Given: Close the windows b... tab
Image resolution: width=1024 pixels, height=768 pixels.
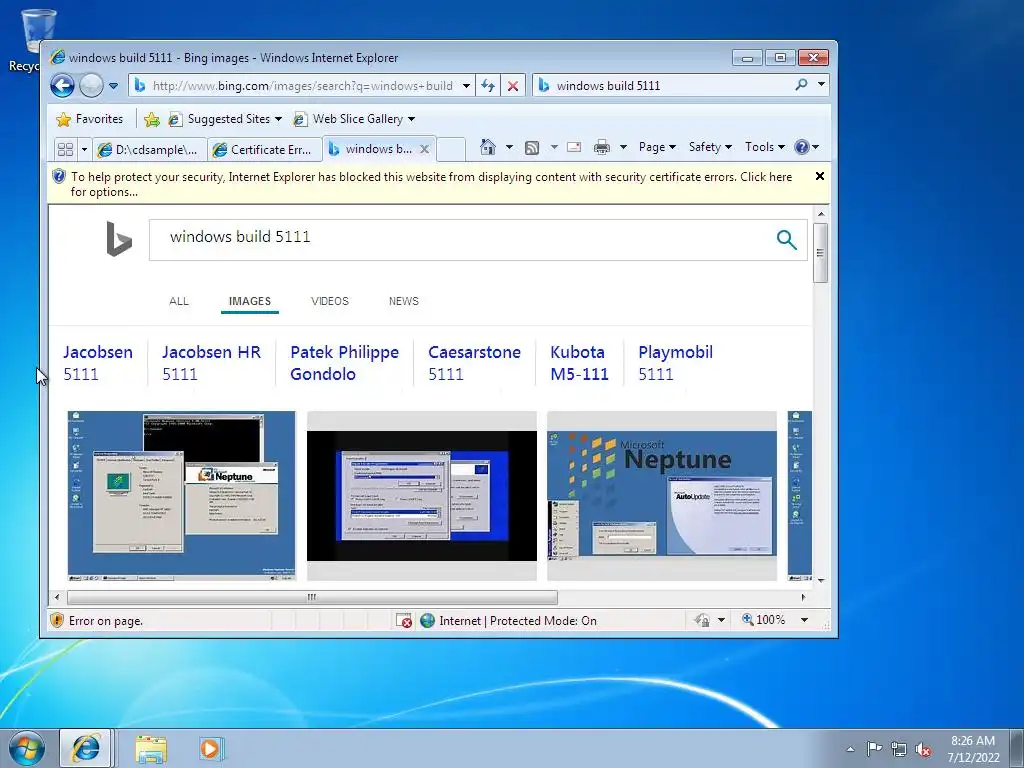Looking at the screenshot, I should [424, 149].
